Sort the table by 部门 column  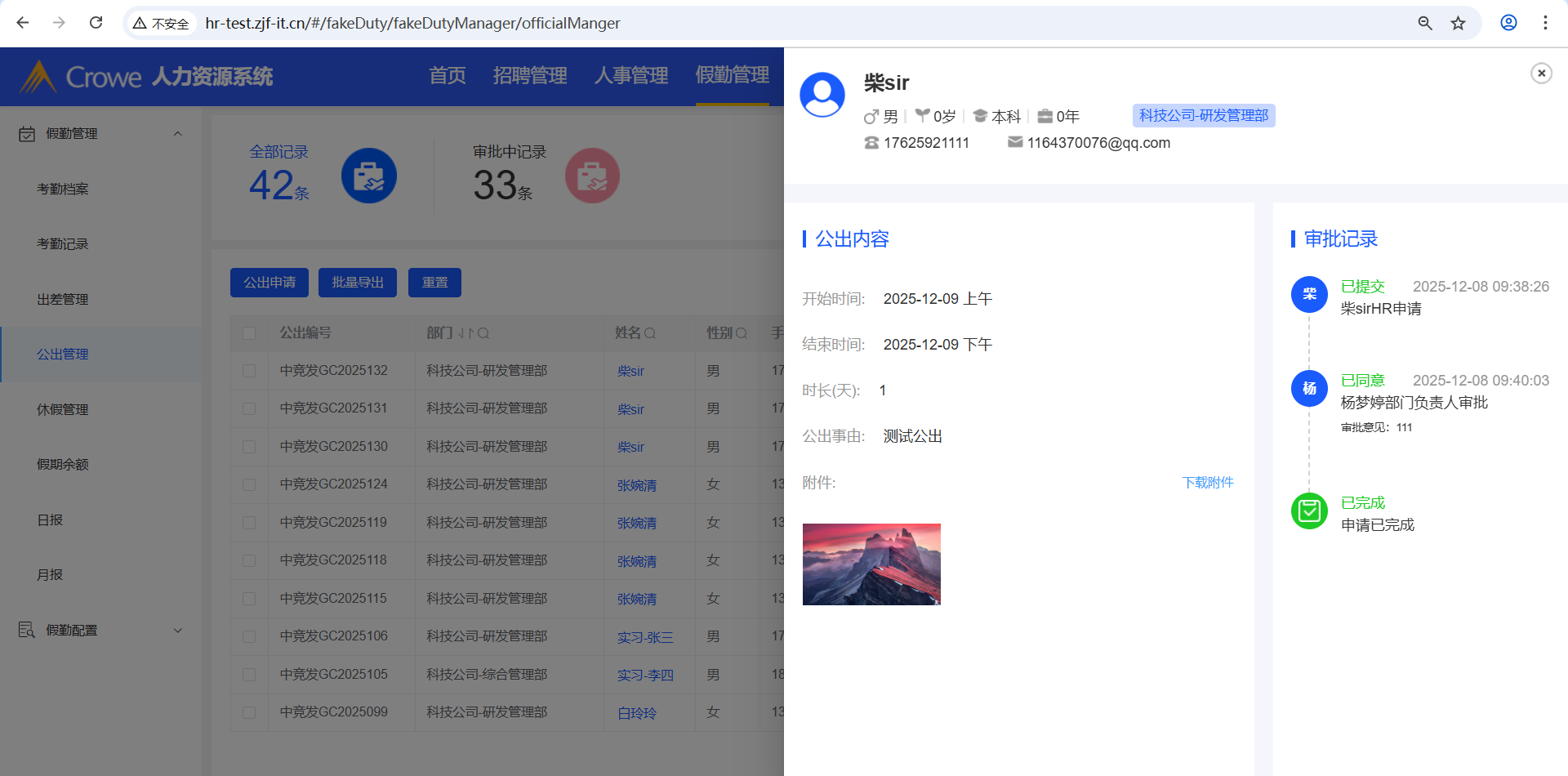click(466, 333)
